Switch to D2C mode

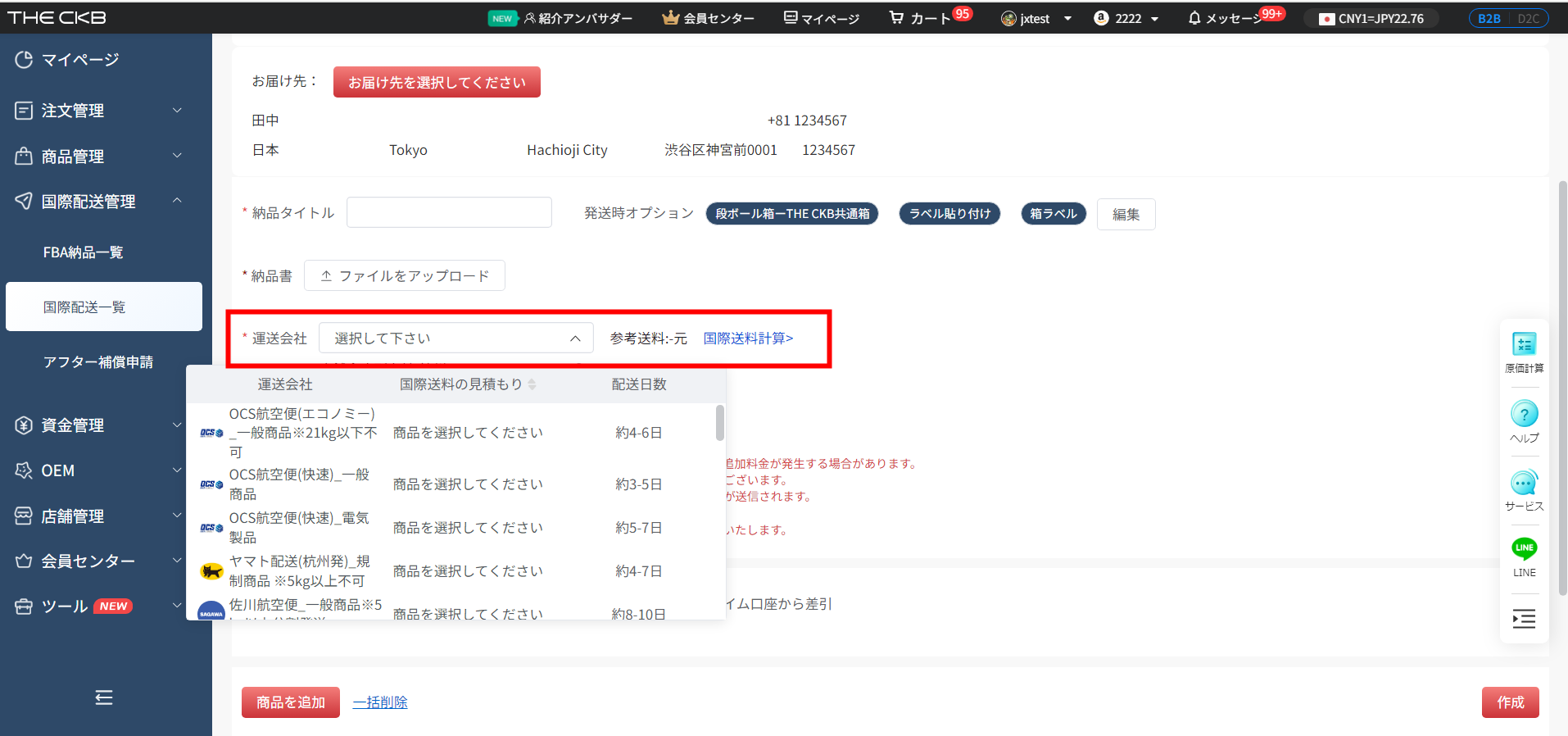click(x=1528, y=18)
